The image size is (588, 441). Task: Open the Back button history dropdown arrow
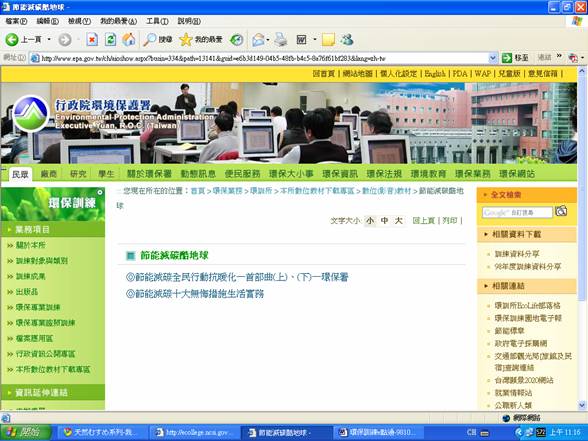tap(49, 39)
